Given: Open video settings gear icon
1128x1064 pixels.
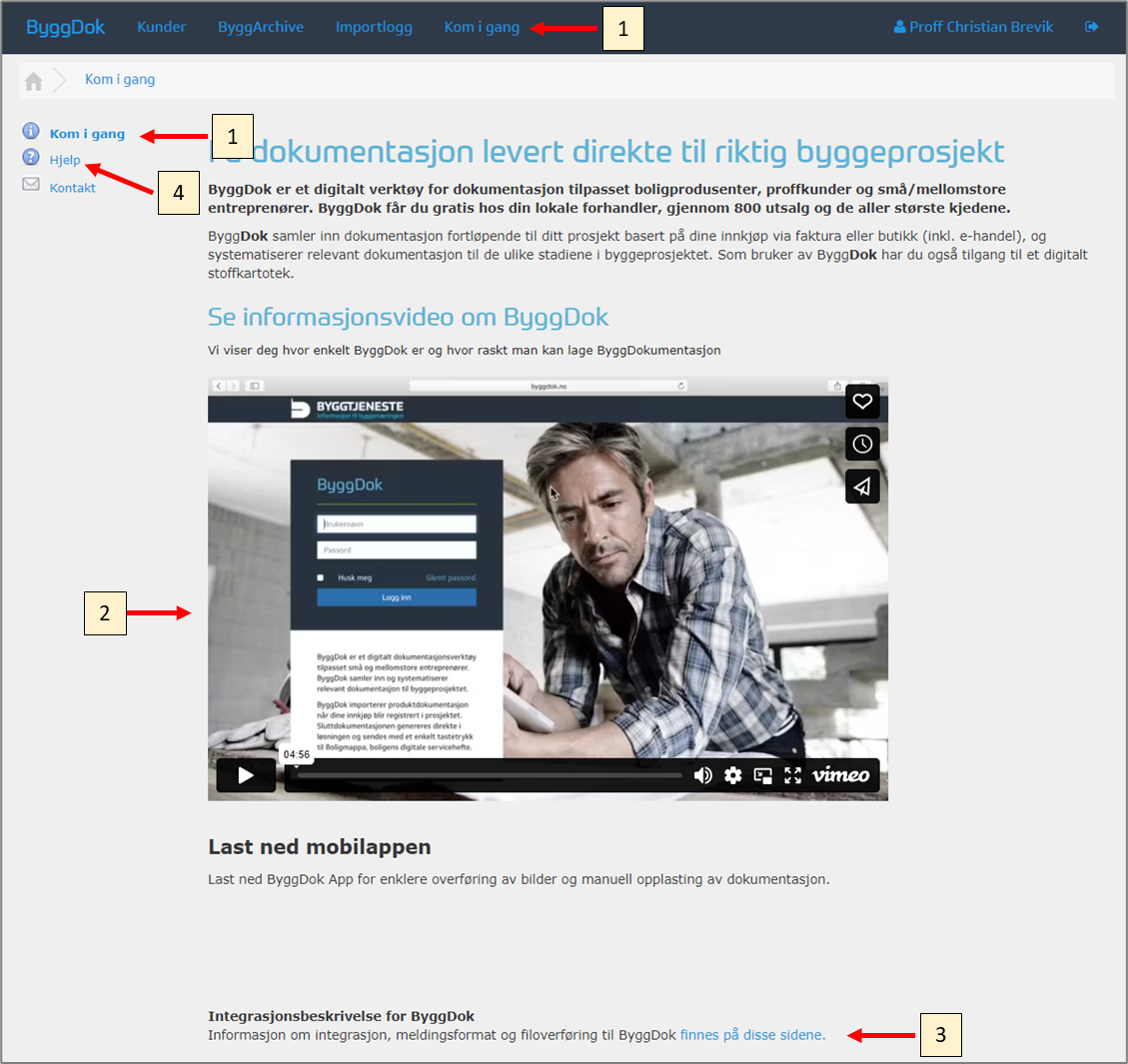Looking at the screenshot, I should tap(733, 775).
